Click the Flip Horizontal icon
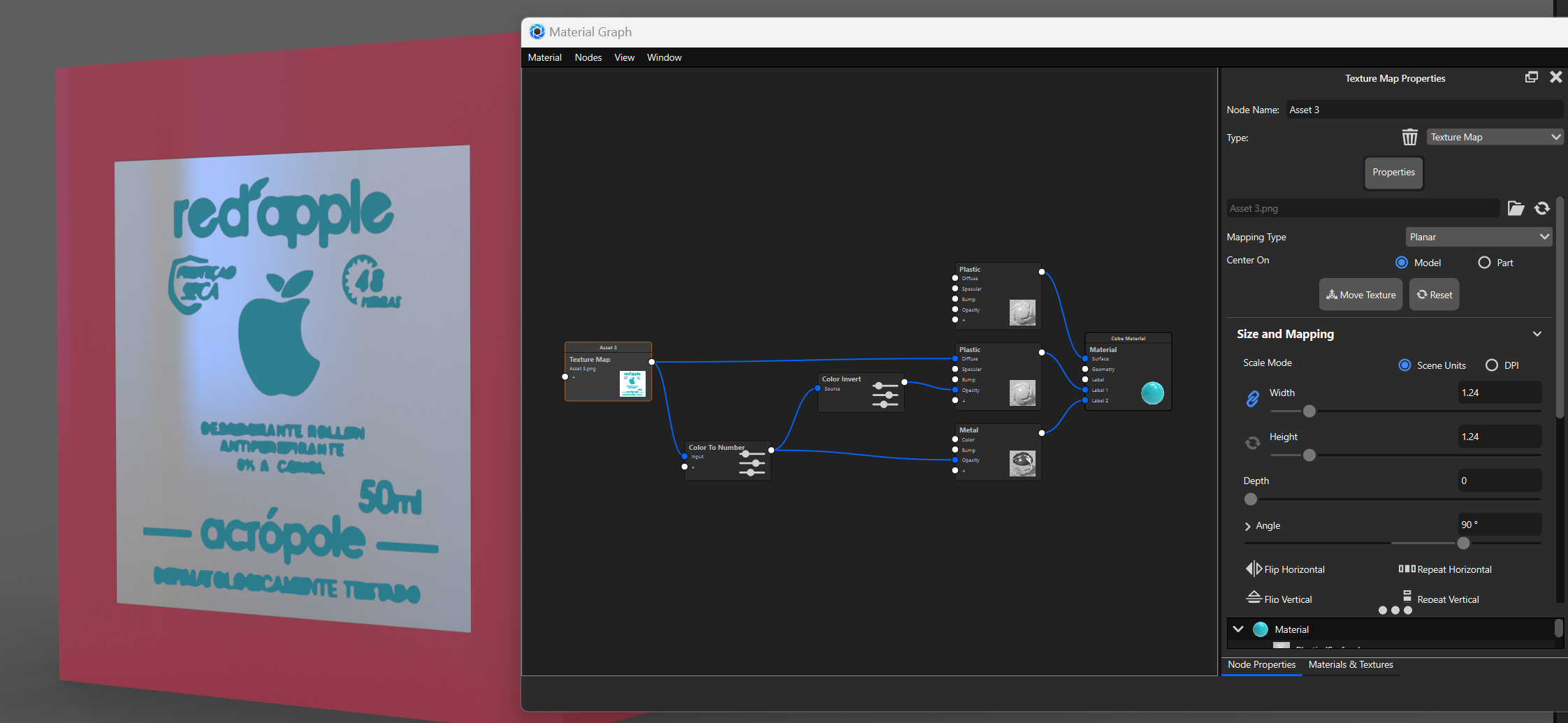The image size is (1568, 723). click(x=1254, y=569)
